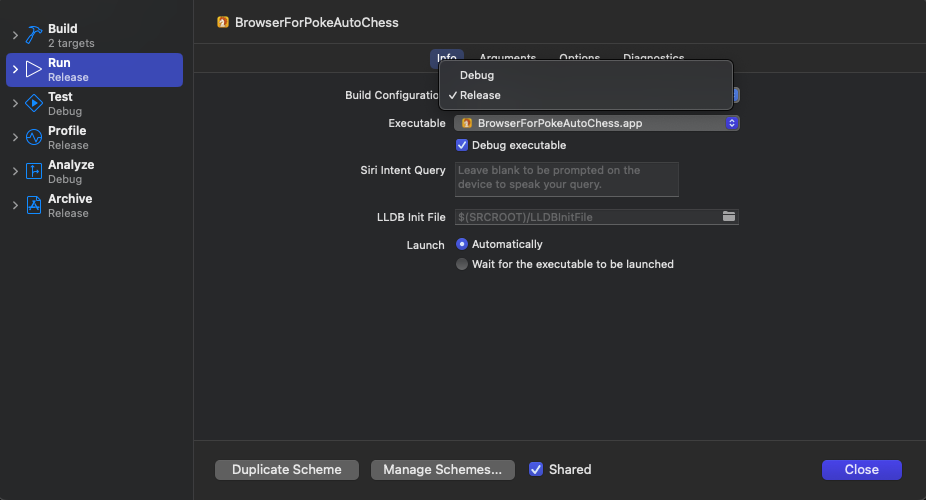This screenshot has height=500, width=926.
Task: Choose Debug in build configuration menu
Action: point(477,75)
